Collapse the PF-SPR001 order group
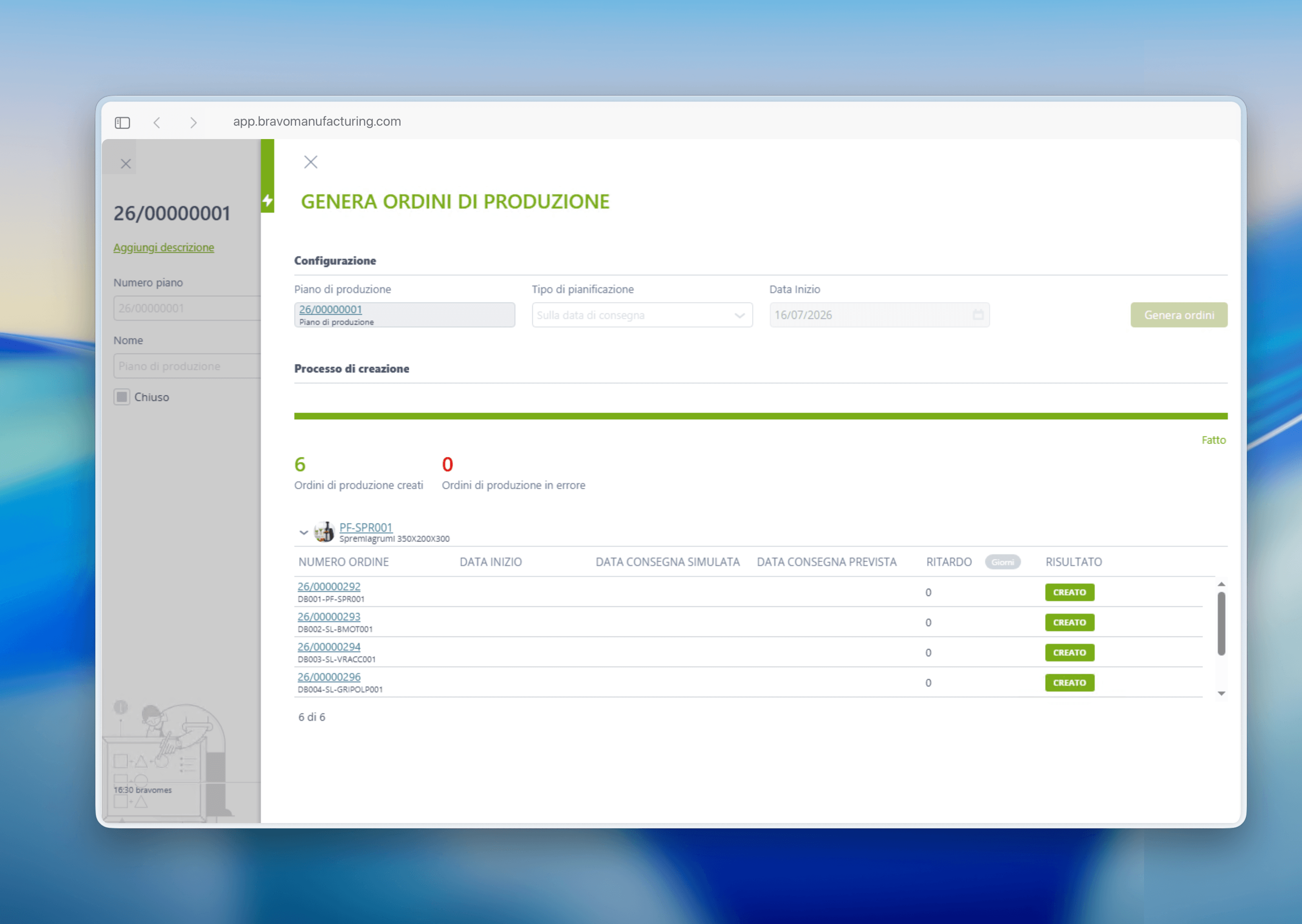 [x=303, y=532]
